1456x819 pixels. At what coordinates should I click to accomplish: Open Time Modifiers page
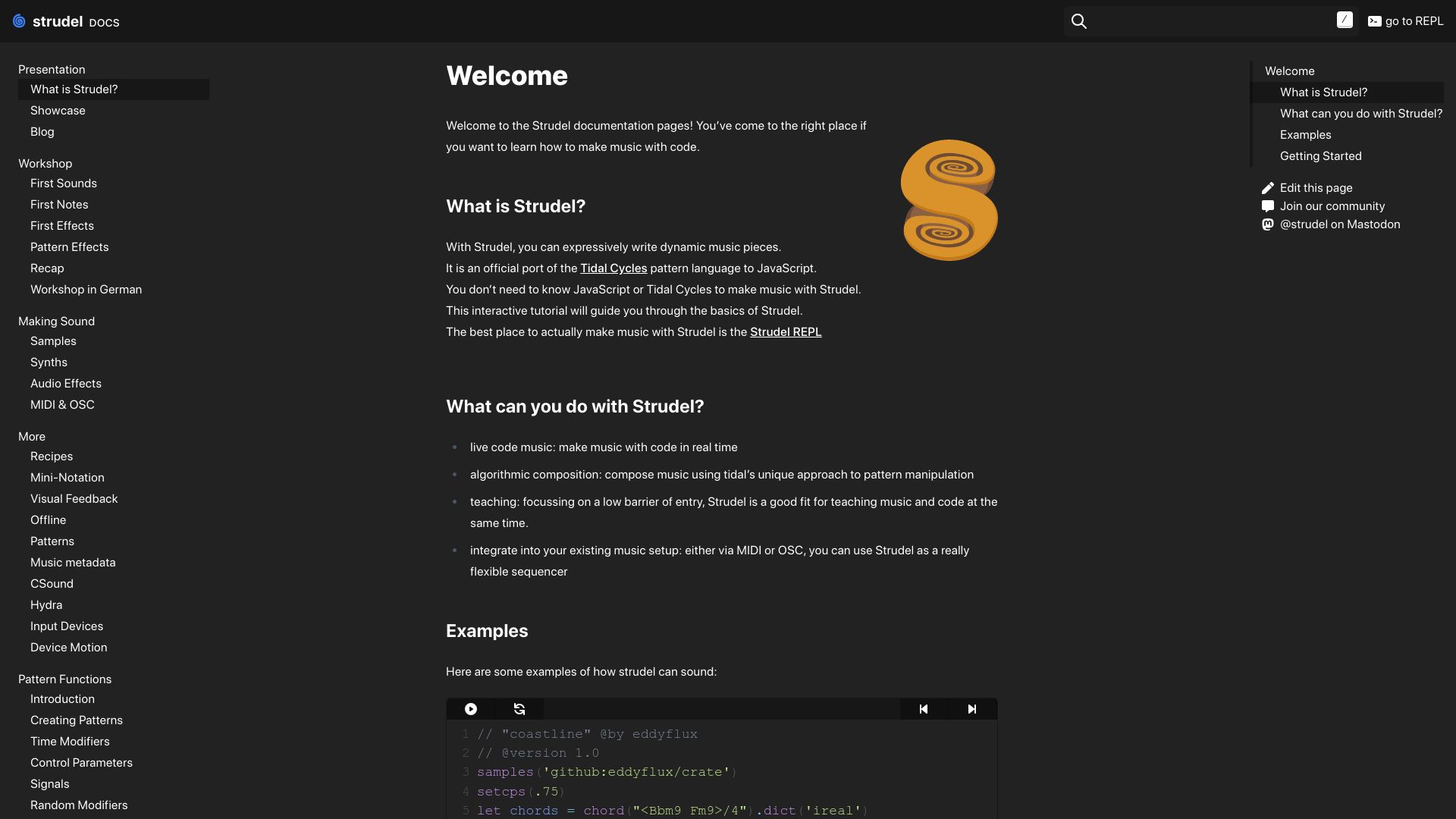pyautogui.click(x=70, y=742)
